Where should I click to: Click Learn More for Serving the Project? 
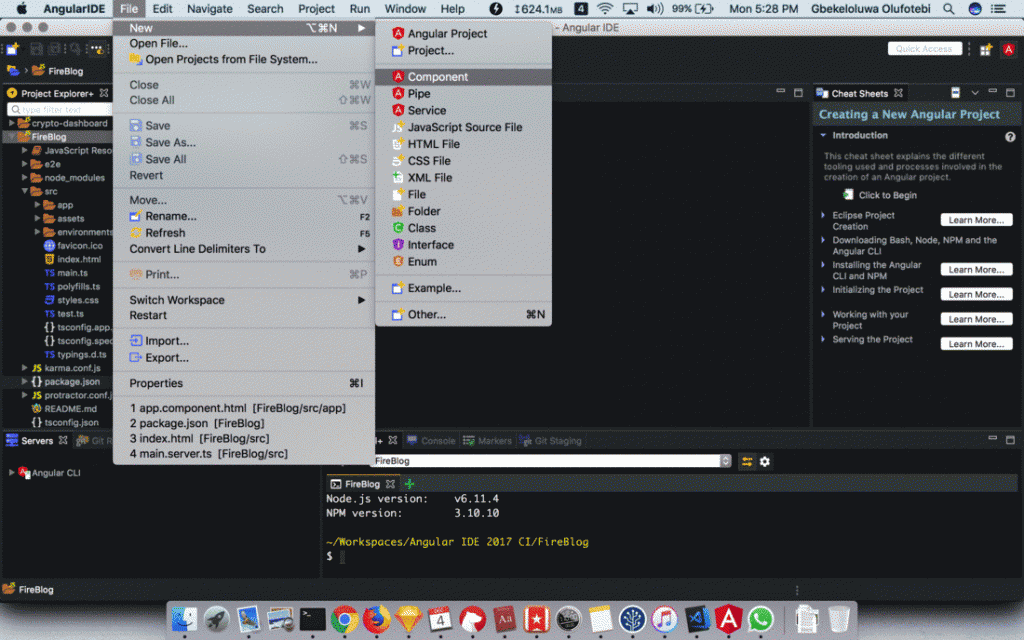click(x=976, y=344)
